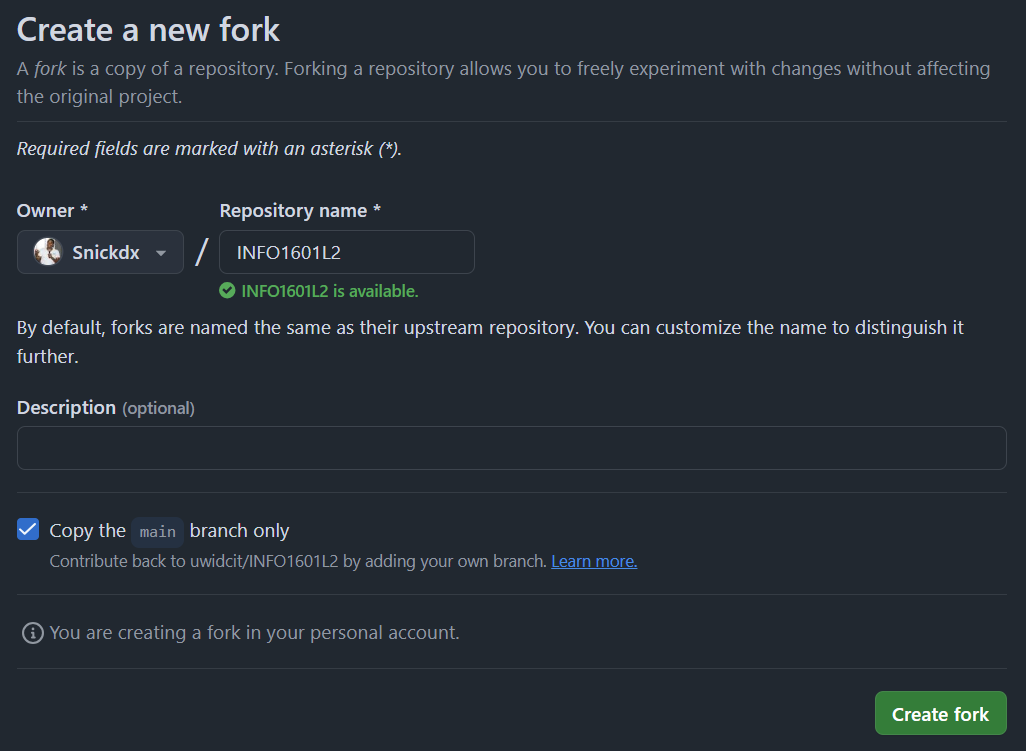Click the required fields asterisk note
Image resolution: width=1026 pixels, height=751 pixels.
pos(209,149)
